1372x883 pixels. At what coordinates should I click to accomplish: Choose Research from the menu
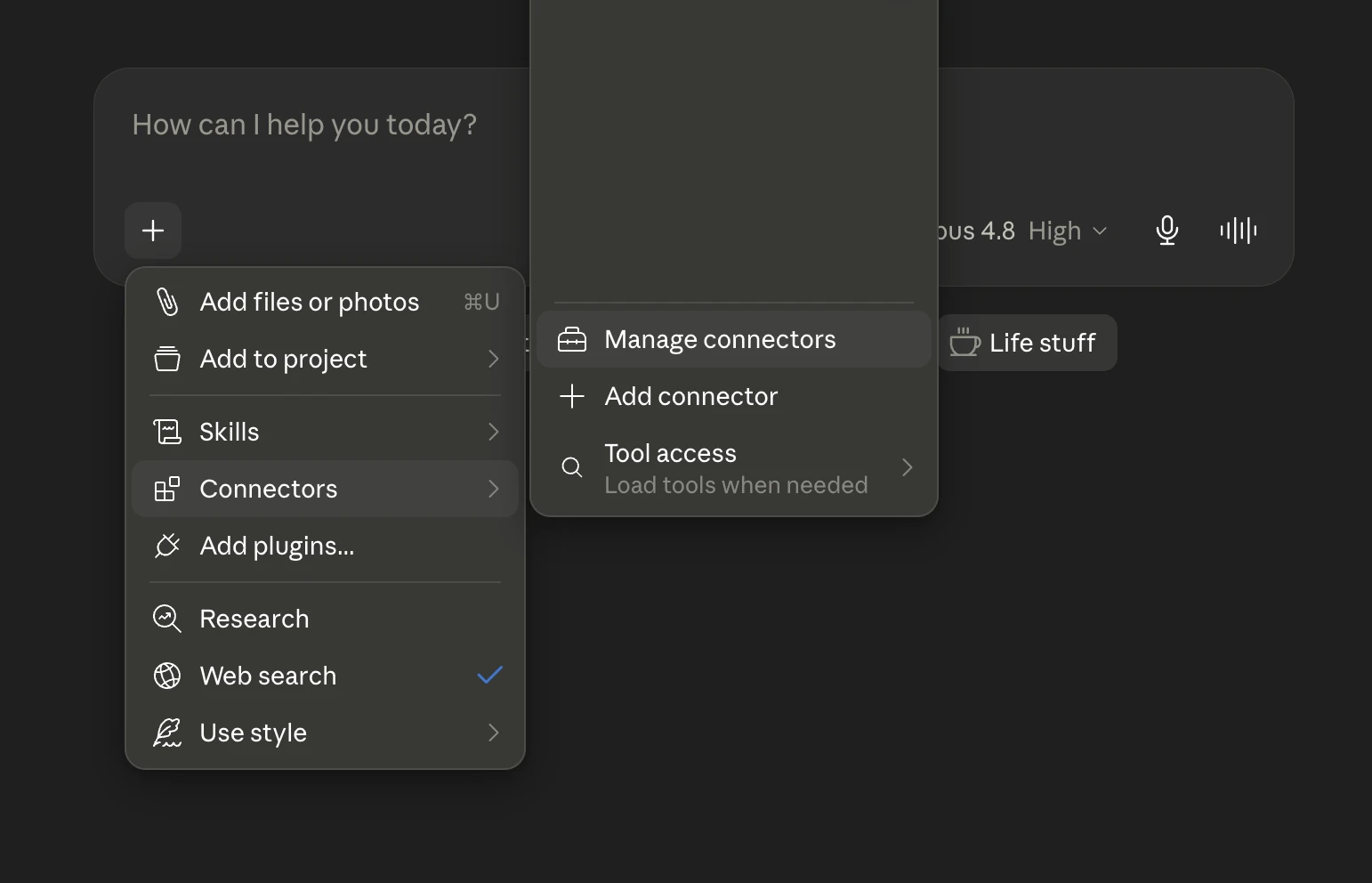(x=326, y=619)
